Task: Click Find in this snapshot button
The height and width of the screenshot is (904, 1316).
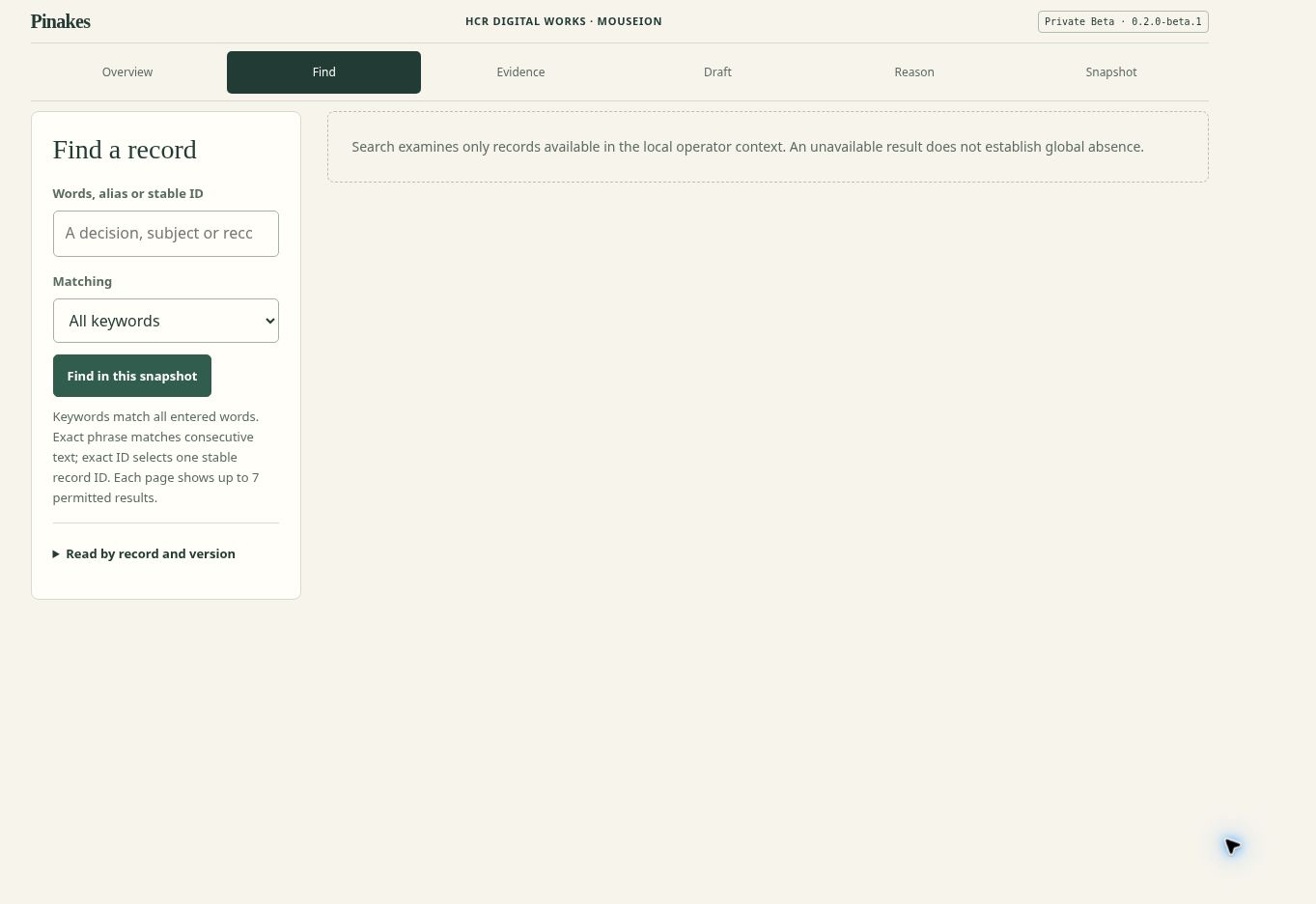Action: pyautogui.click(x=132, y=376)
